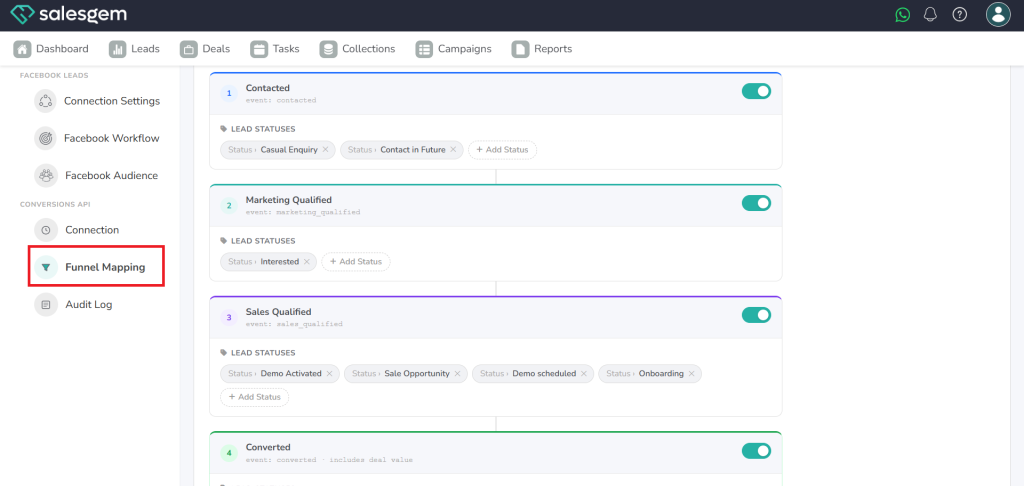Toggle the Sales Qualified stage switch
The image size is (1024, 486).
756,315
